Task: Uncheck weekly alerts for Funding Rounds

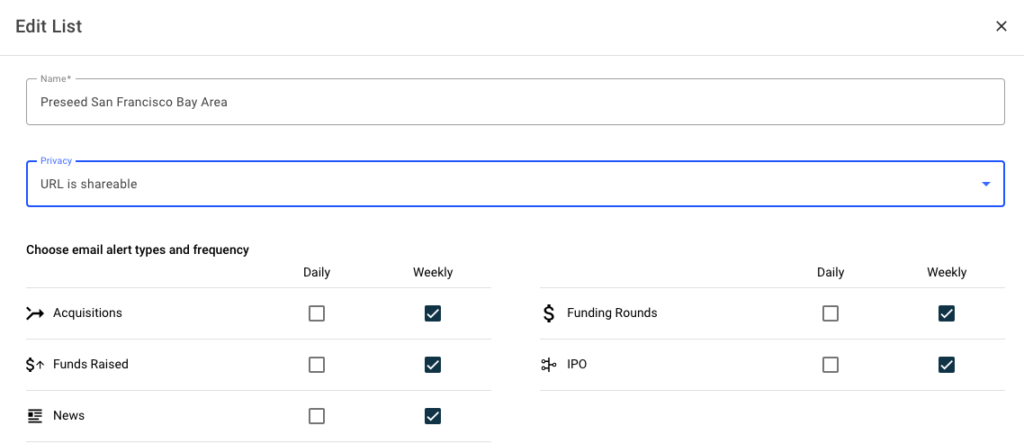Action: coord(946,314)
